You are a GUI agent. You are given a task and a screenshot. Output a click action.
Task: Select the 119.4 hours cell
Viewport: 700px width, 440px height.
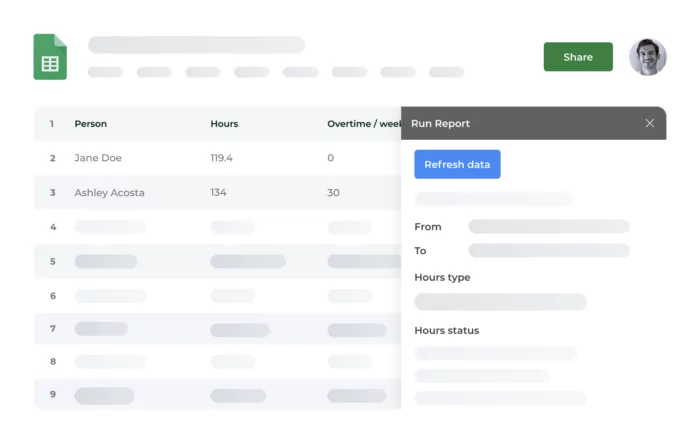[221, 158]
